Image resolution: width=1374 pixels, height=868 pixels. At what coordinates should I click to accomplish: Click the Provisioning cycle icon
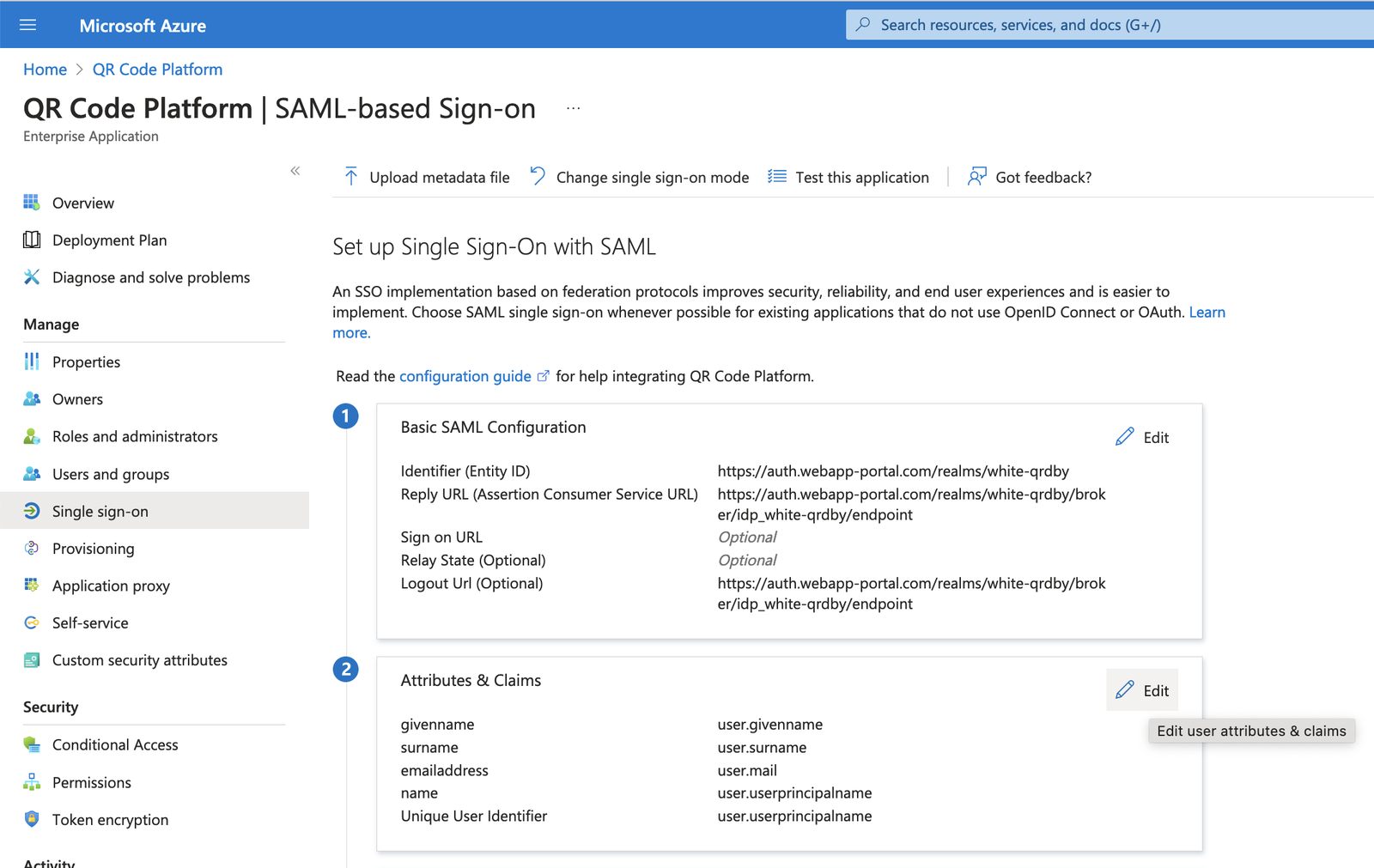click(32, 548)
